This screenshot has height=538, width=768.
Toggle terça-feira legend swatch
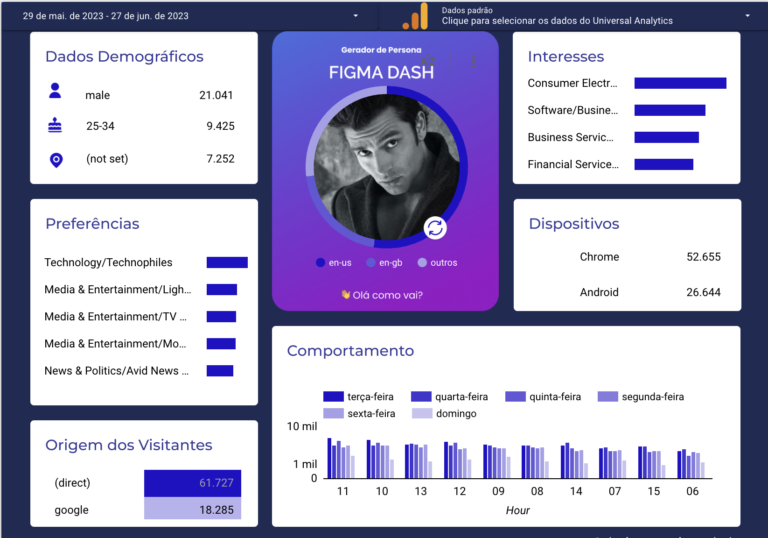click(334, 396)
